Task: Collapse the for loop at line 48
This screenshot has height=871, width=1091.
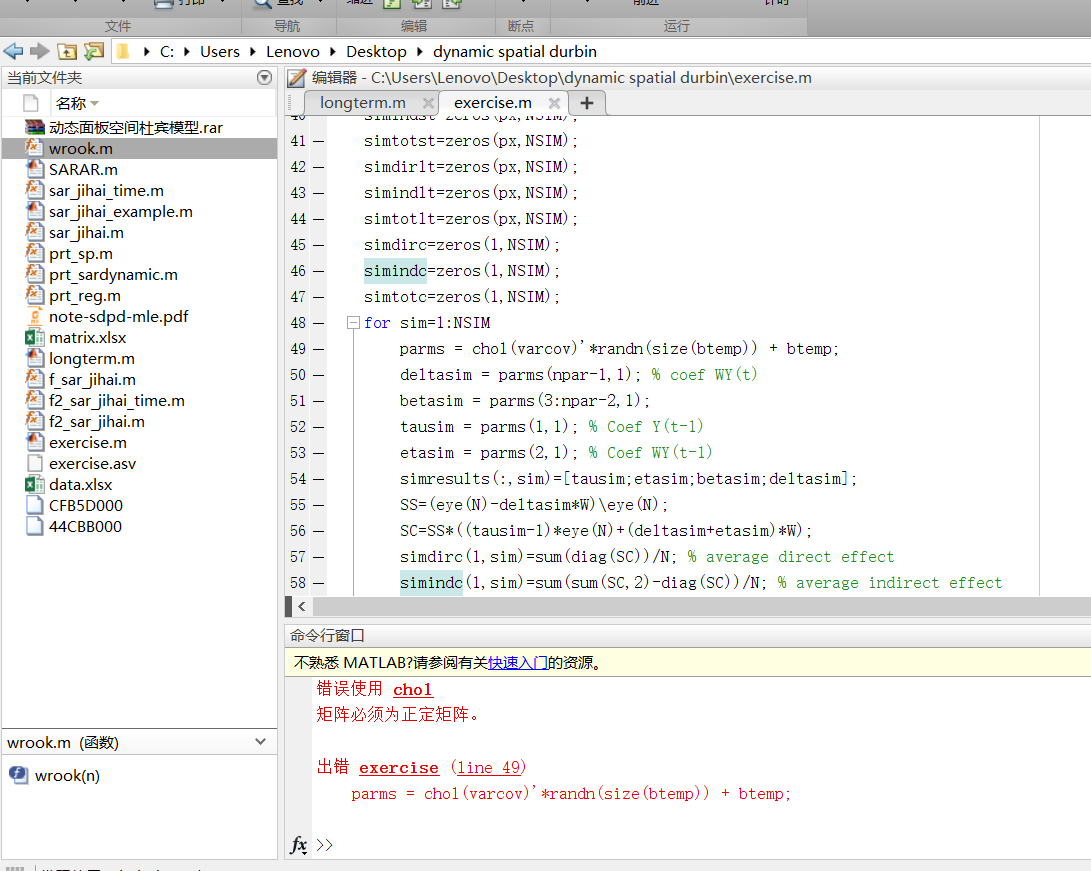Action: click(x=352, y=323)
